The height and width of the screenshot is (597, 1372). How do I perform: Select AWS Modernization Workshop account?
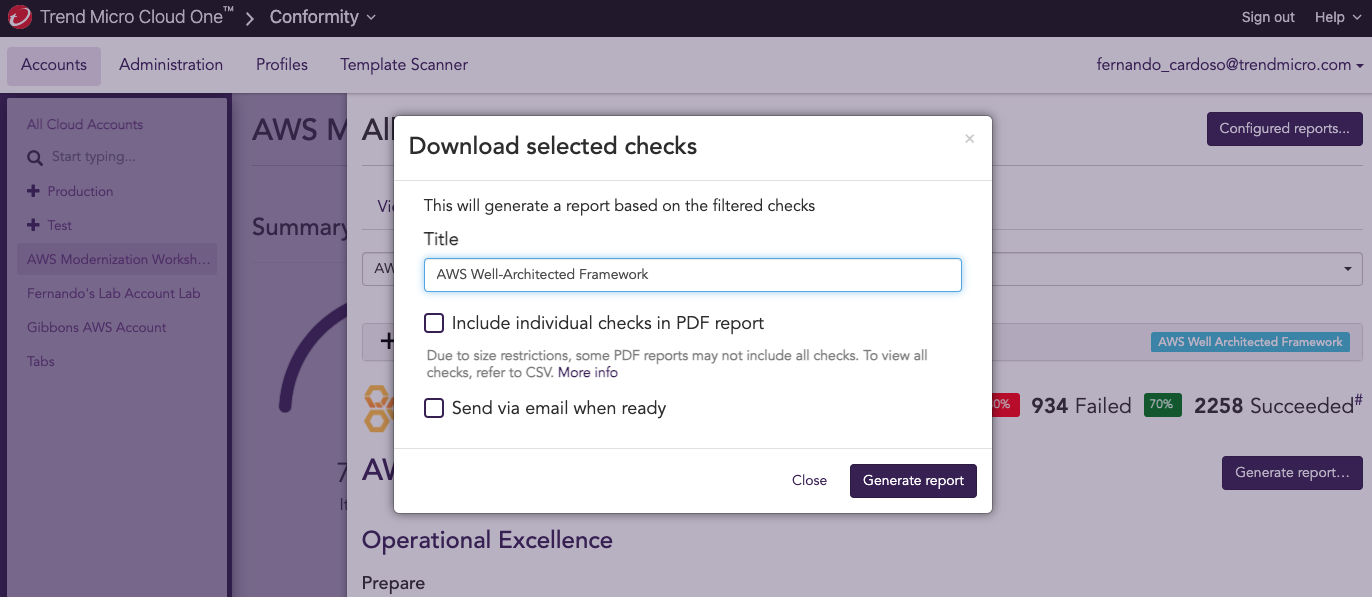coord(119,259)
